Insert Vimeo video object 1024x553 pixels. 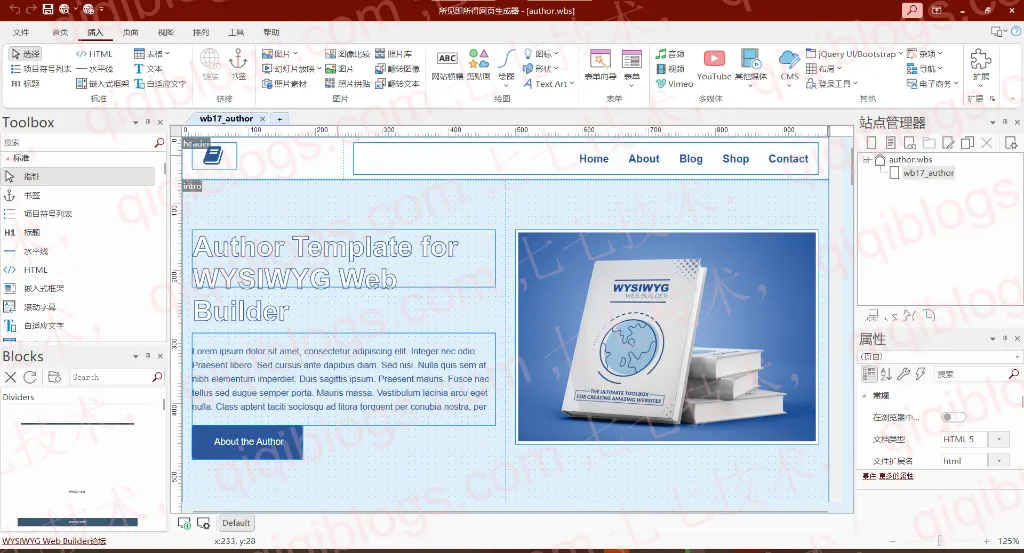point(675,84)
